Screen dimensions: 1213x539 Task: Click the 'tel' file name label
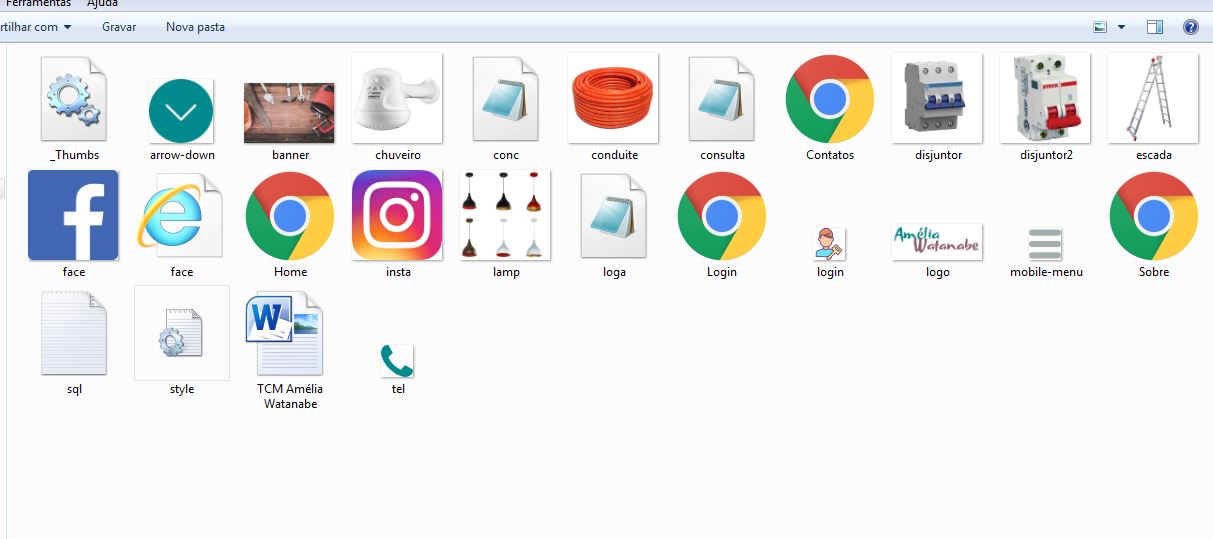click(x=398, y=389)
